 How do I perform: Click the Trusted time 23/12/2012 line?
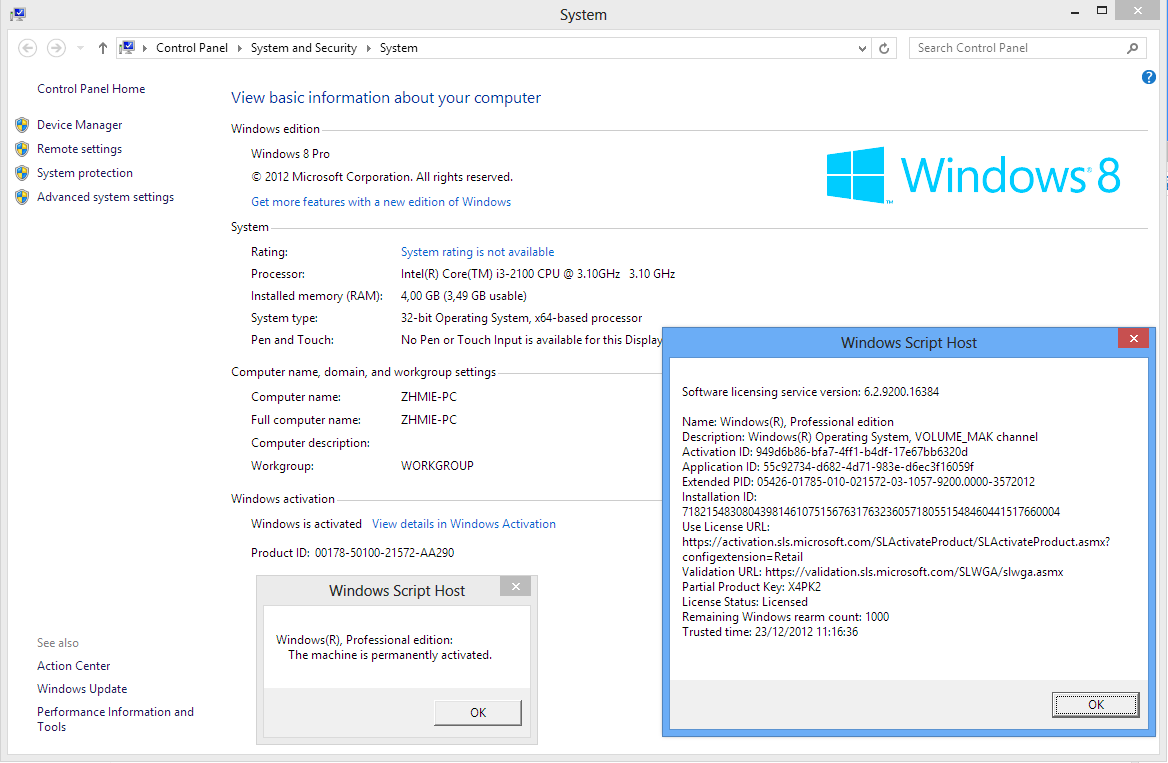770,632
